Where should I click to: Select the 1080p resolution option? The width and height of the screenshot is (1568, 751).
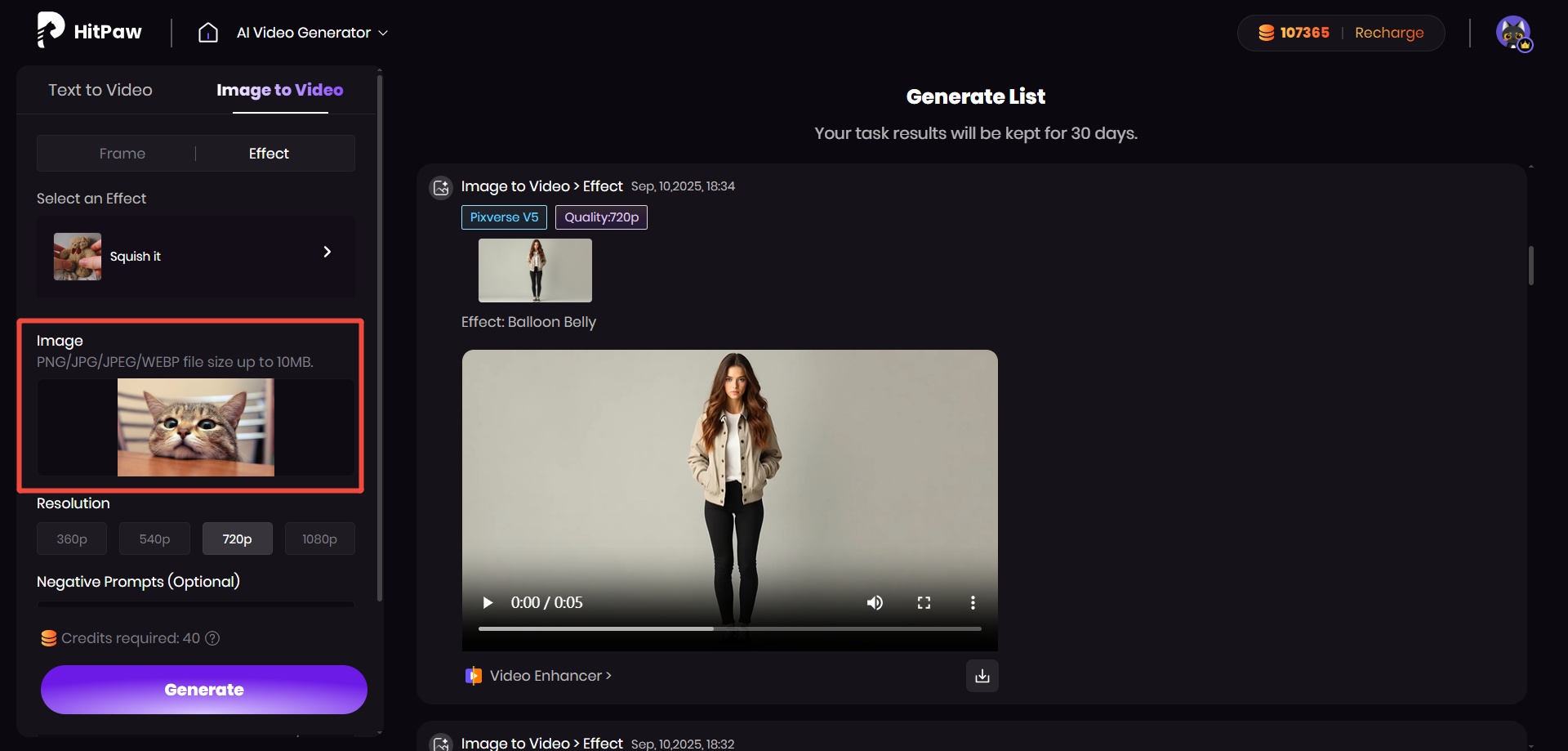(x=319, y=539)
